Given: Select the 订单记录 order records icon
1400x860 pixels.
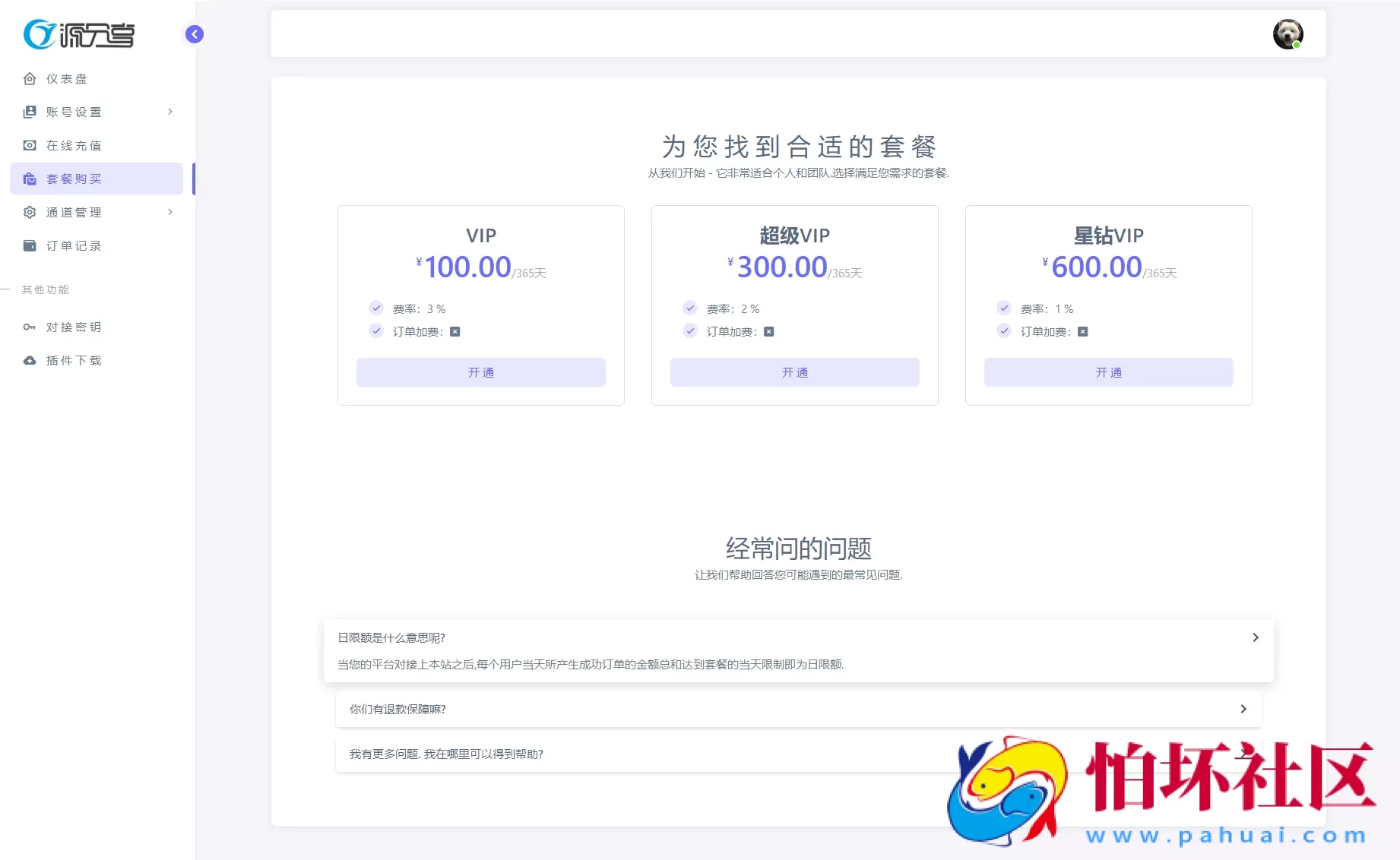Looking at the screenshot, I should tap(29, 245).
